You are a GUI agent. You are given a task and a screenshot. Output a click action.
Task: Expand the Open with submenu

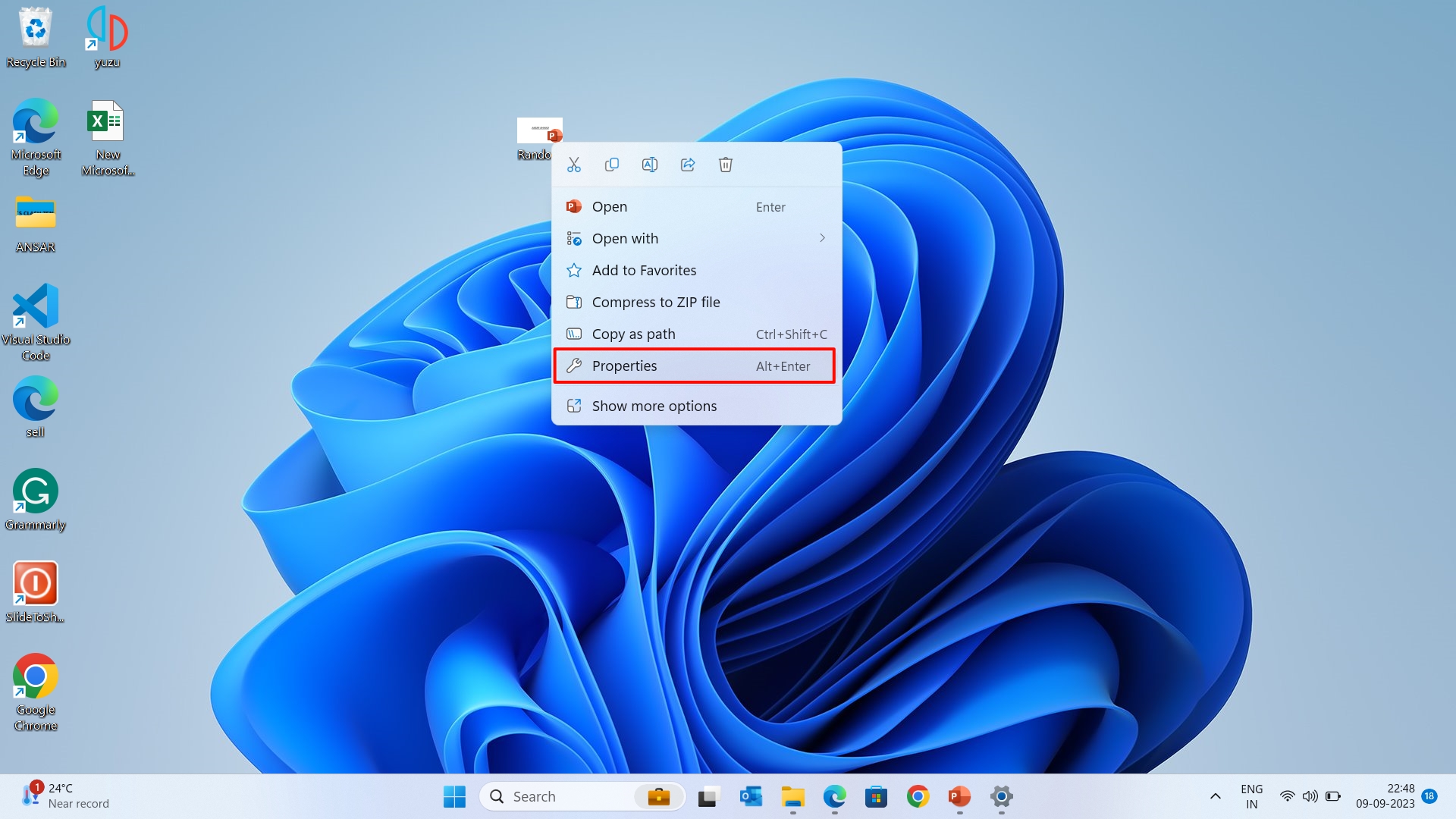(x=625, y=238)
